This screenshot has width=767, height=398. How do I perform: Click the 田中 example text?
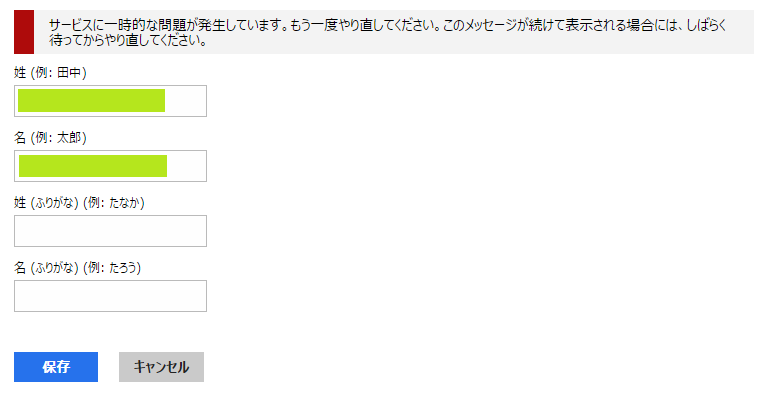[69, 73]
